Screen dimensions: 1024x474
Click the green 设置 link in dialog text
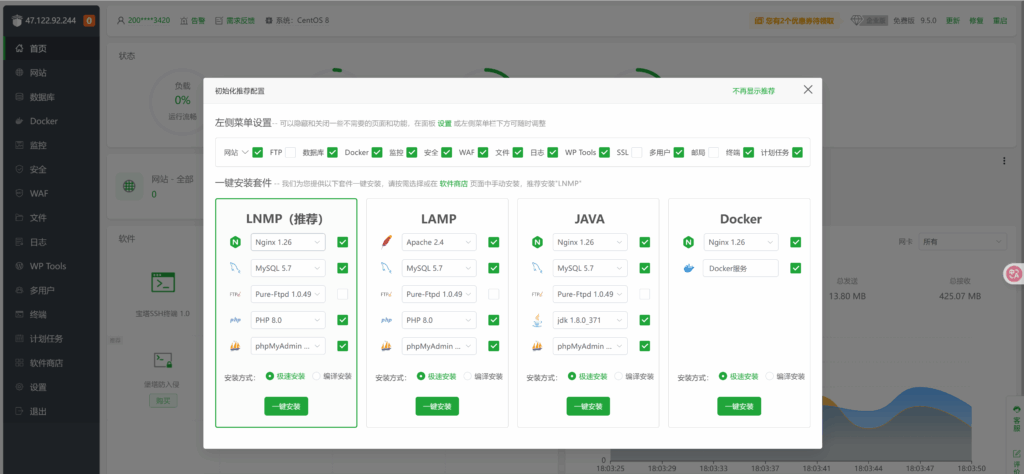coord(445,123)
